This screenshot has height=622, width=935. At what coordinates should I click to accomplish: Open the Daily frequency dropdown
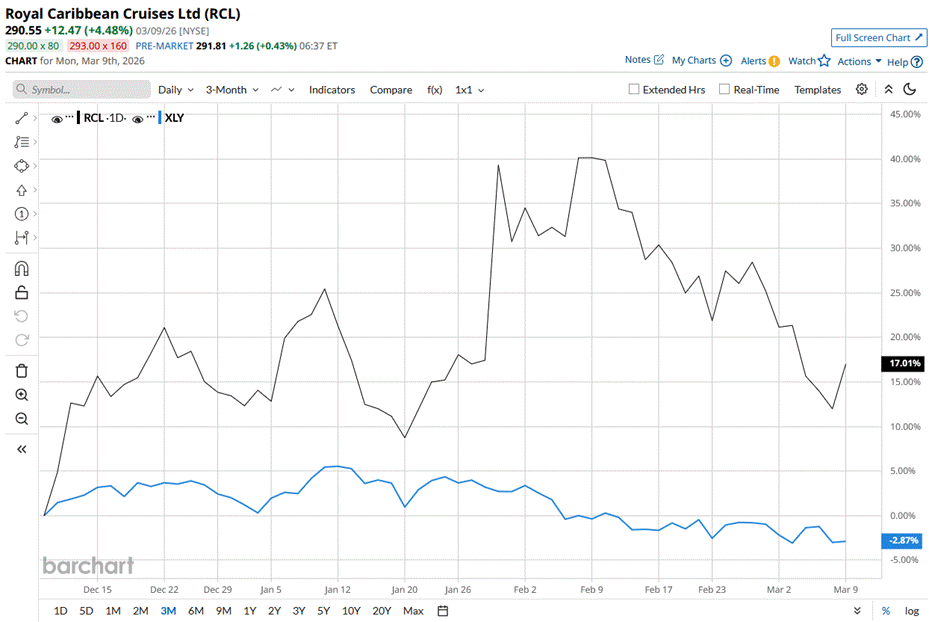(176, 90)
